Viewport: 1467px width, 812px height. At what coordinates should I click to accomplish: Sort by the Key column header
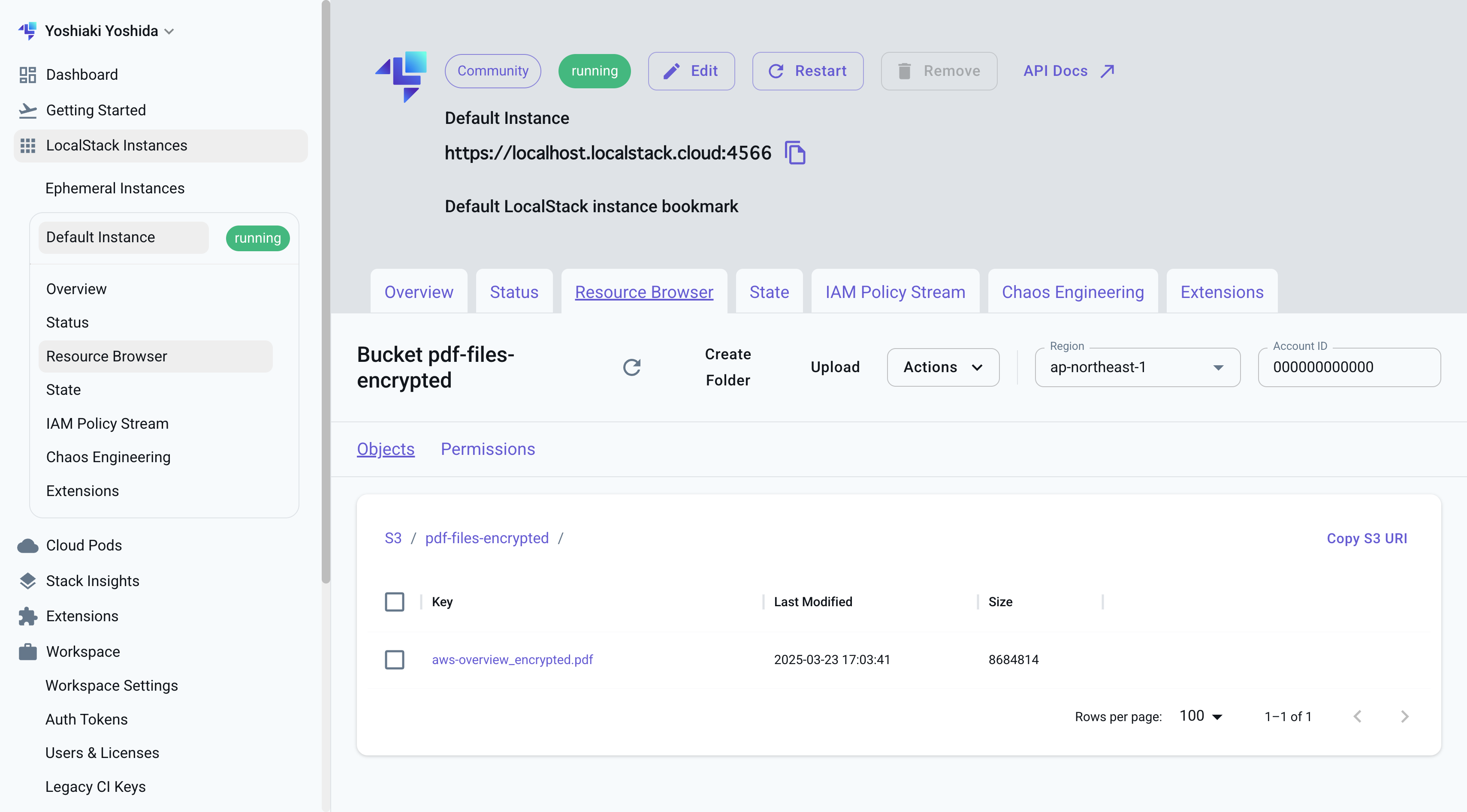coord(442,602)
